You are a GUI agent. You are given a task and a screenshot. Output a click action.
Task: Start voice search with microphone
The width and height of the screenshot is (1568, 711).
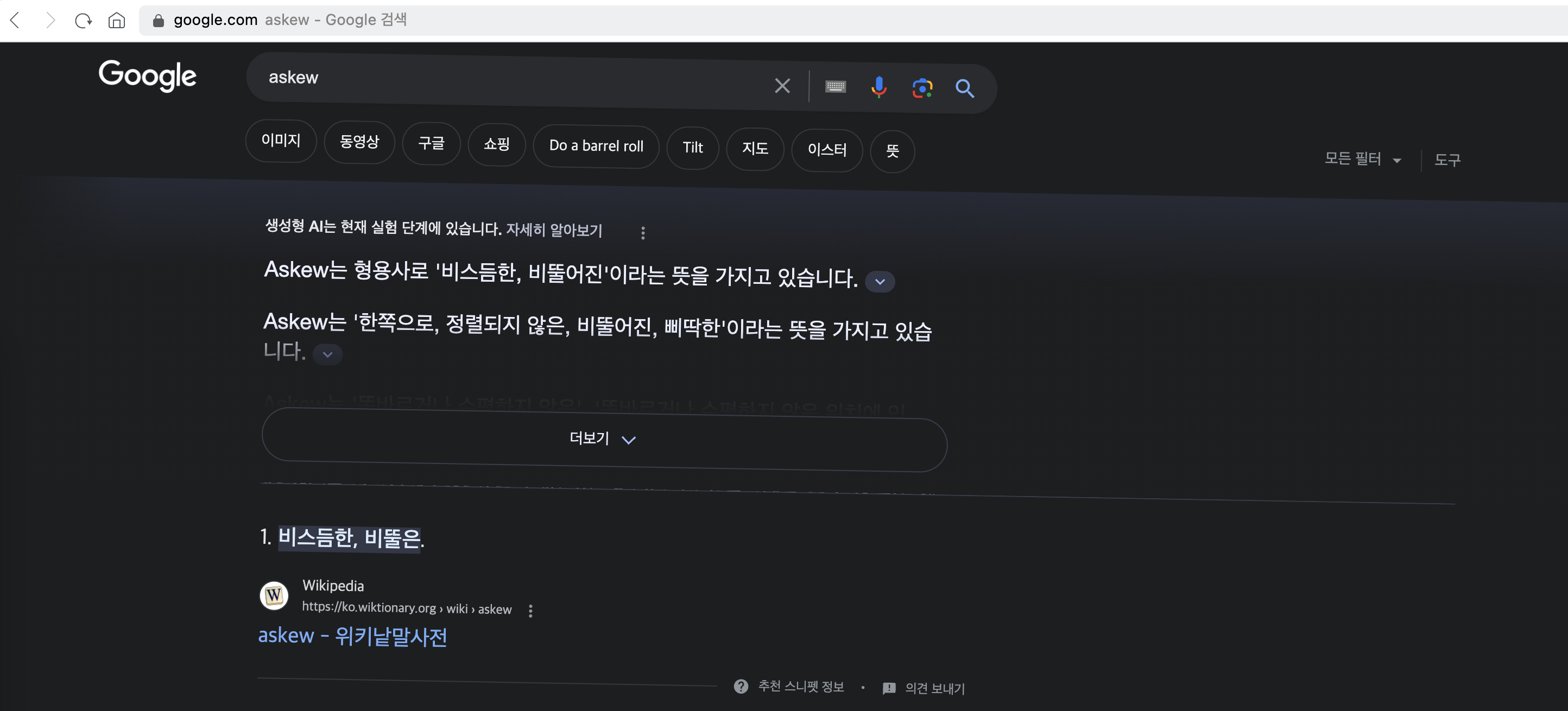point(878,88)
